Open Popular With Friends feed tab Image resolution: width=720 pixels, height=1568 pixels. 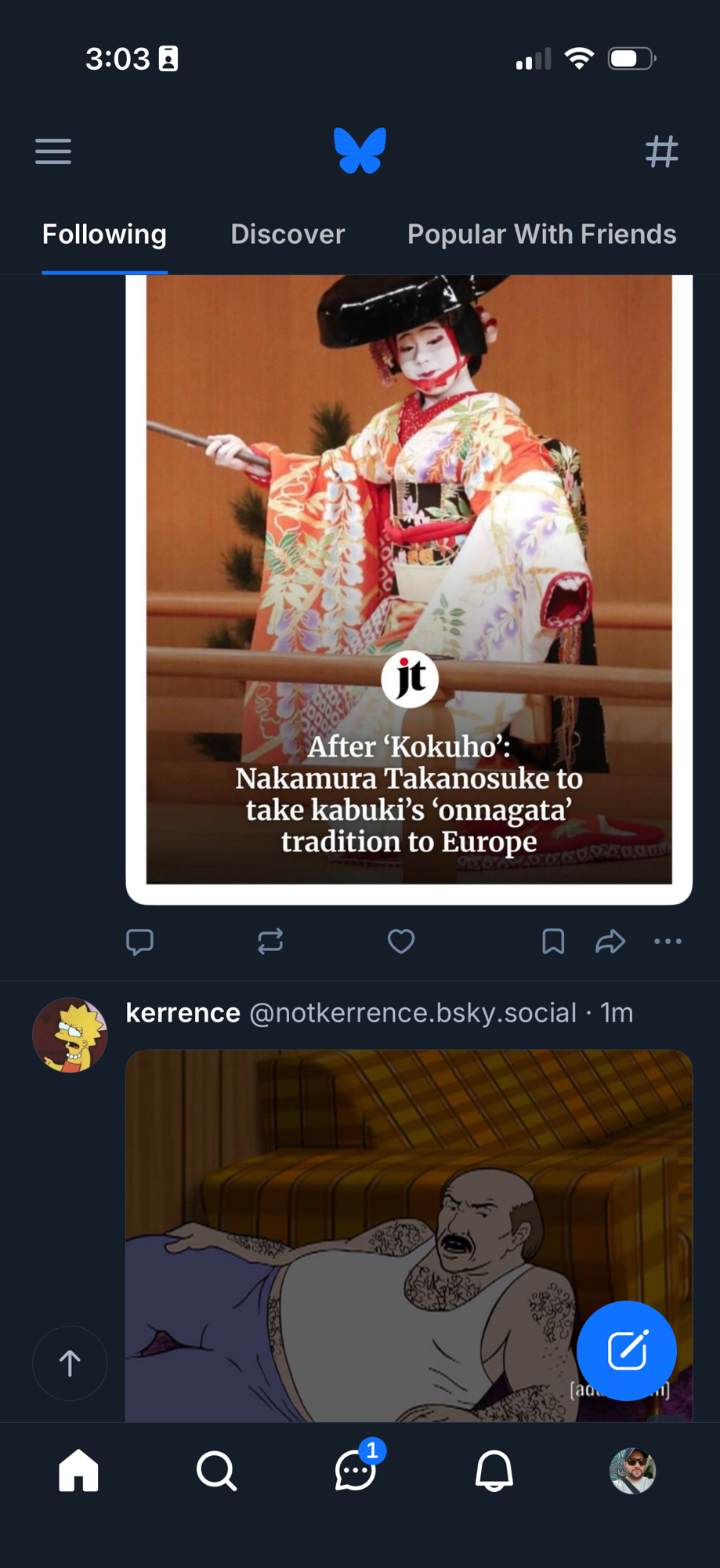pos(541,234)
